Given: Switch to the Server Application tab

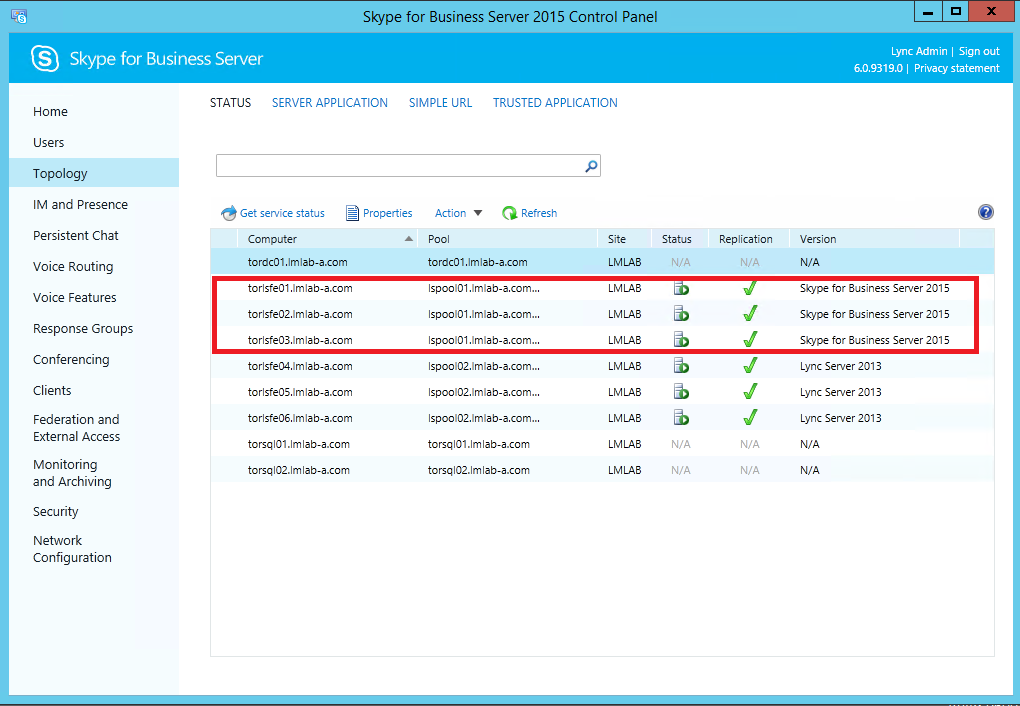Looking at the screenshot, I should [329, 102].
